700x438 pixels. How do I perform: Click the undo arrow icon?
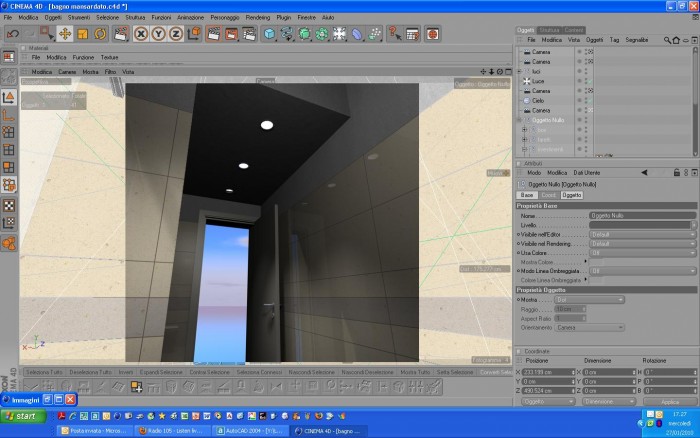coord(13,34)
